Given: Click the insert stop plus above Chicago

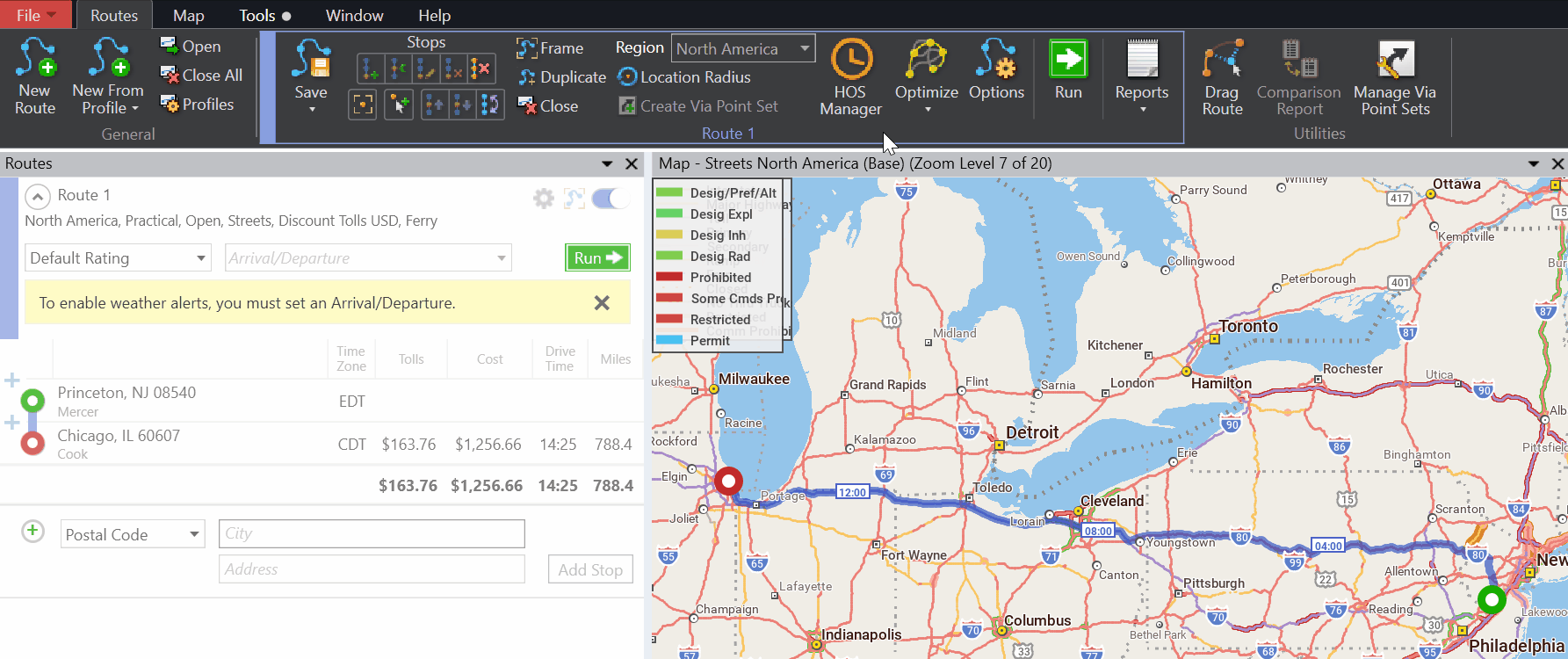Looking at the screenshot, I should (x=11, y=423).
